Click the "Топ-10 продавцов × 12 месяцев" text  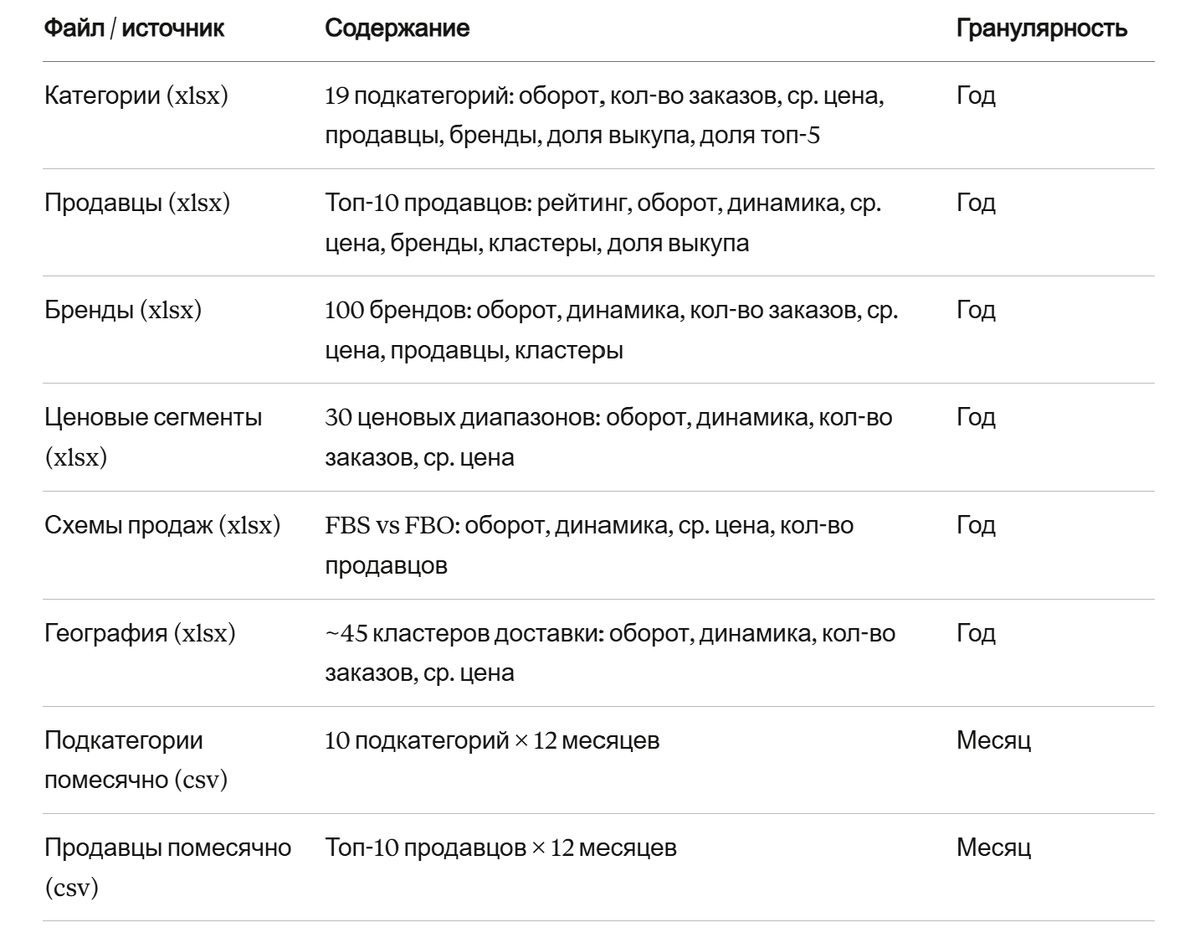pos(501,848)
